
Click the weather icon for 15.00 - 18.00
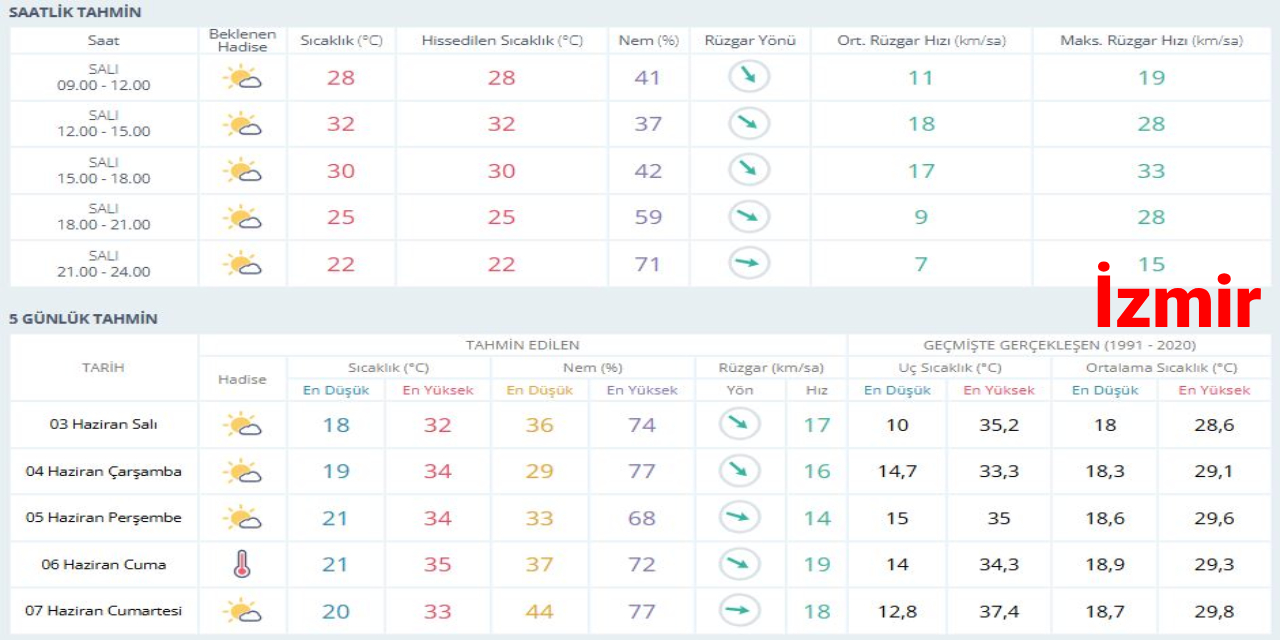(x=242, y=171)
